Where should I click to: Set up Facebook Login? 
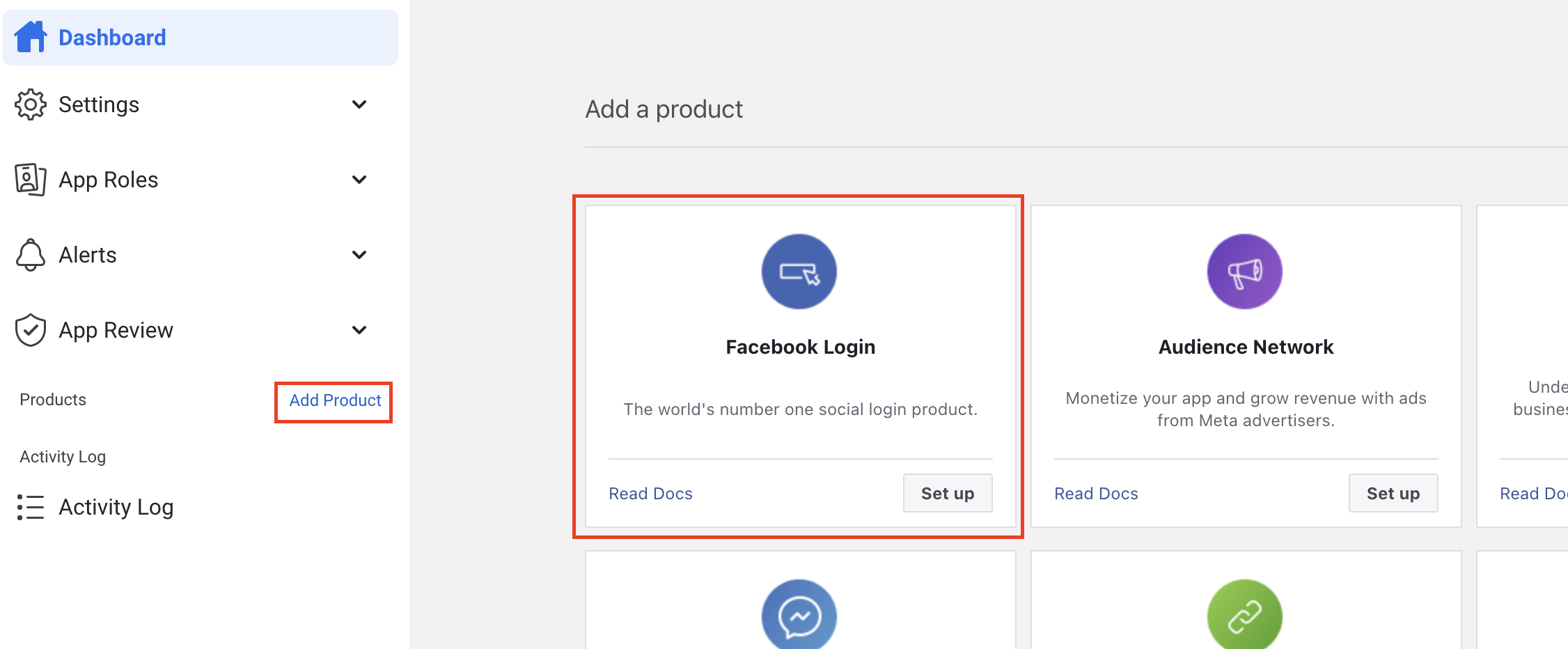coord(948,493)
